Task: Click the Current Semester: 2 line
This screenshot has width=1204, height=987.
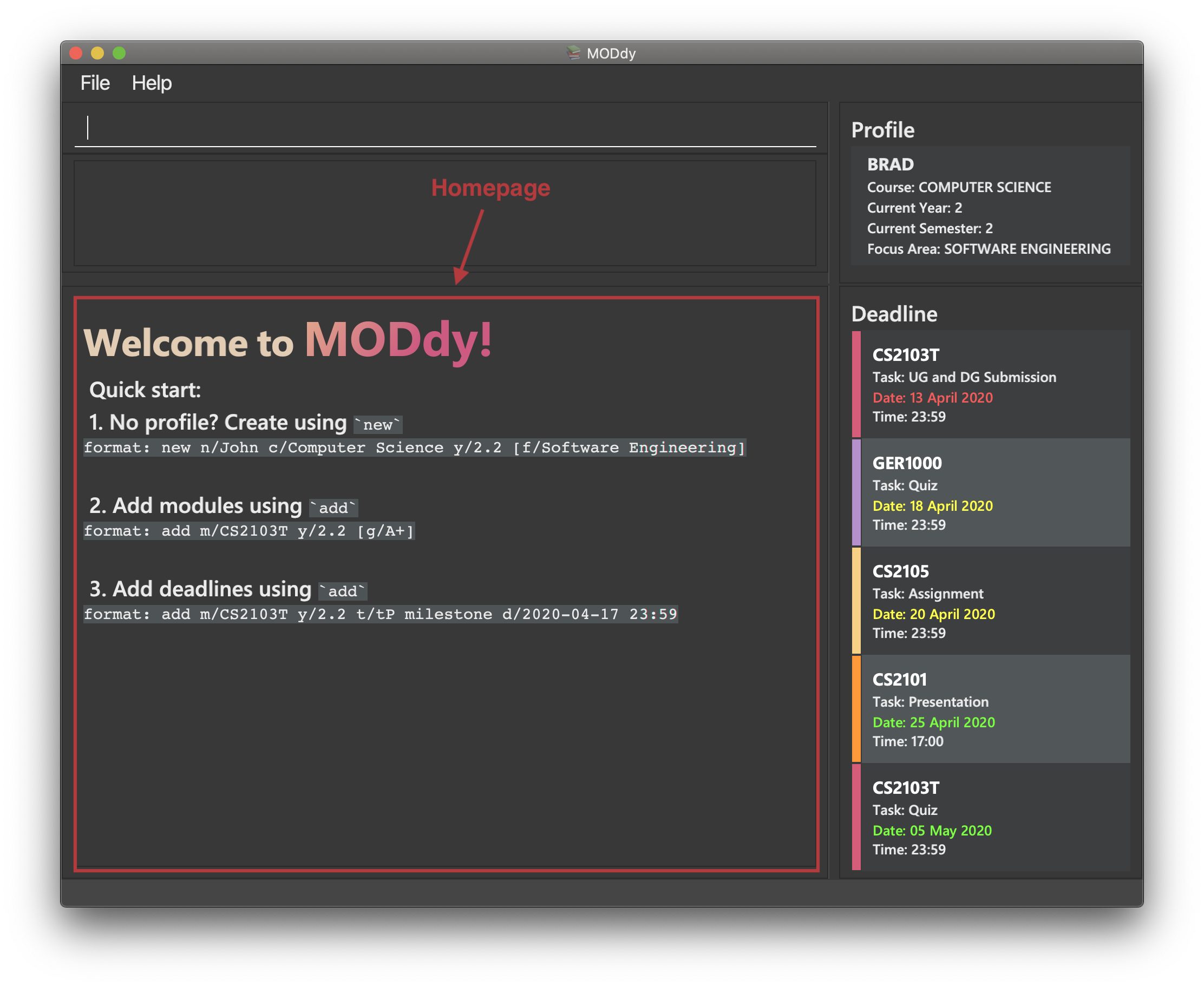Action: pos(930,228)
